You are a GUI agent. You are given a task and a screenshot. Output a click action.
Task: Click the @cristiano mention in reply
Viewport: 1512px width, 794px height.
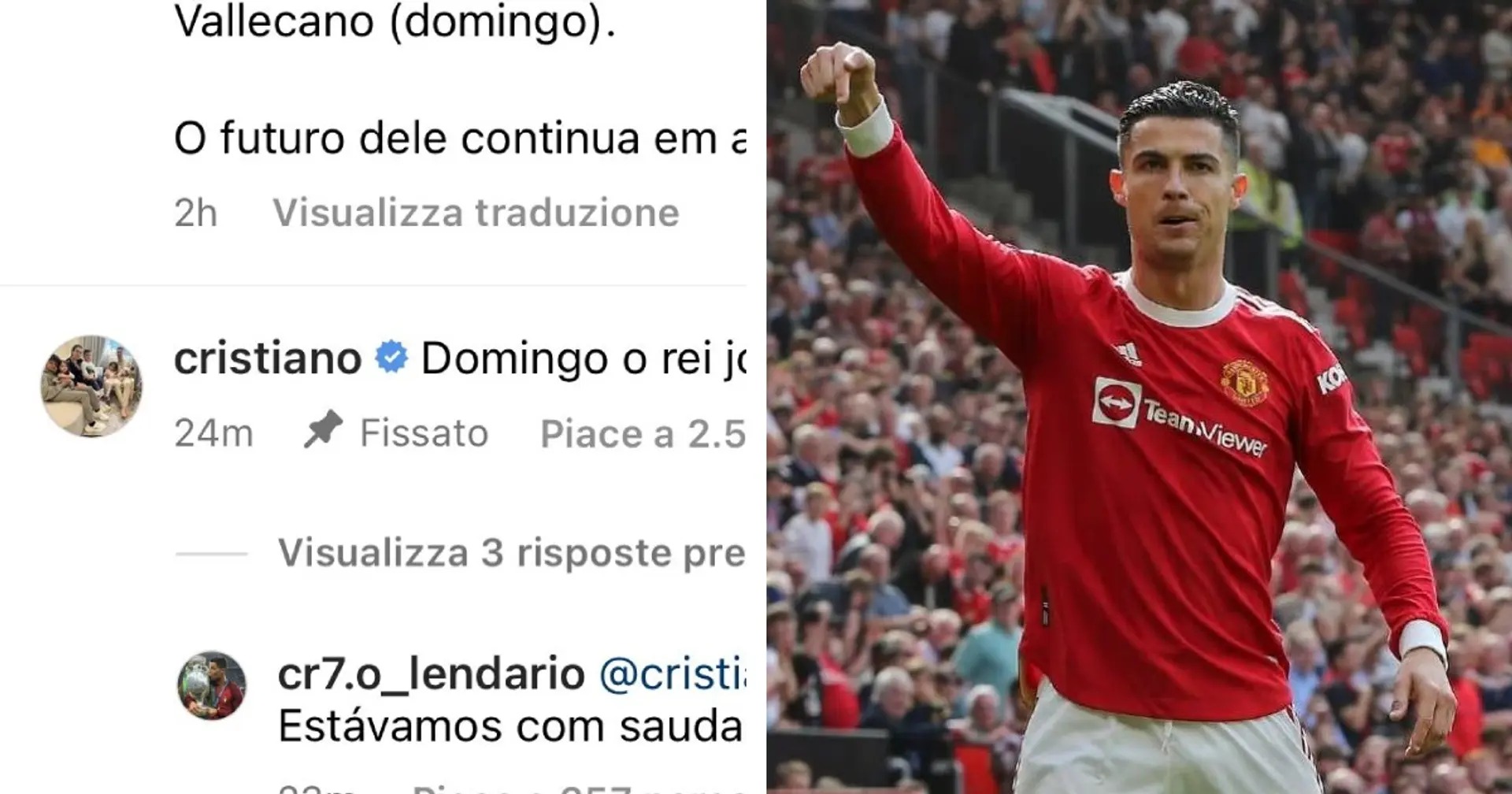click(x=672, y=674)
